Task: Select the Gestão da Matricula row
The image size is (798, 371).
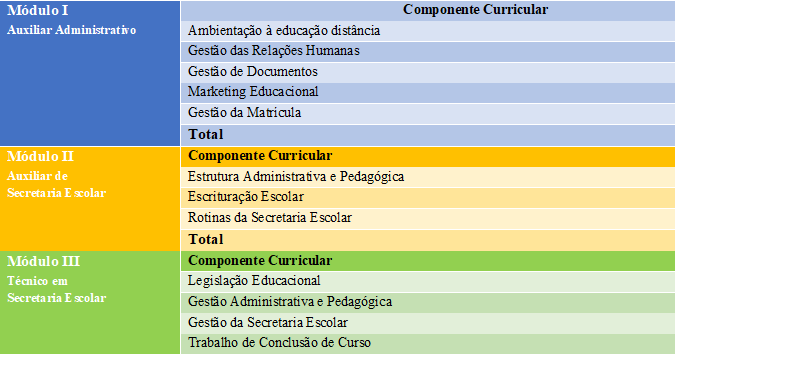Action: (x=428, y=113)
